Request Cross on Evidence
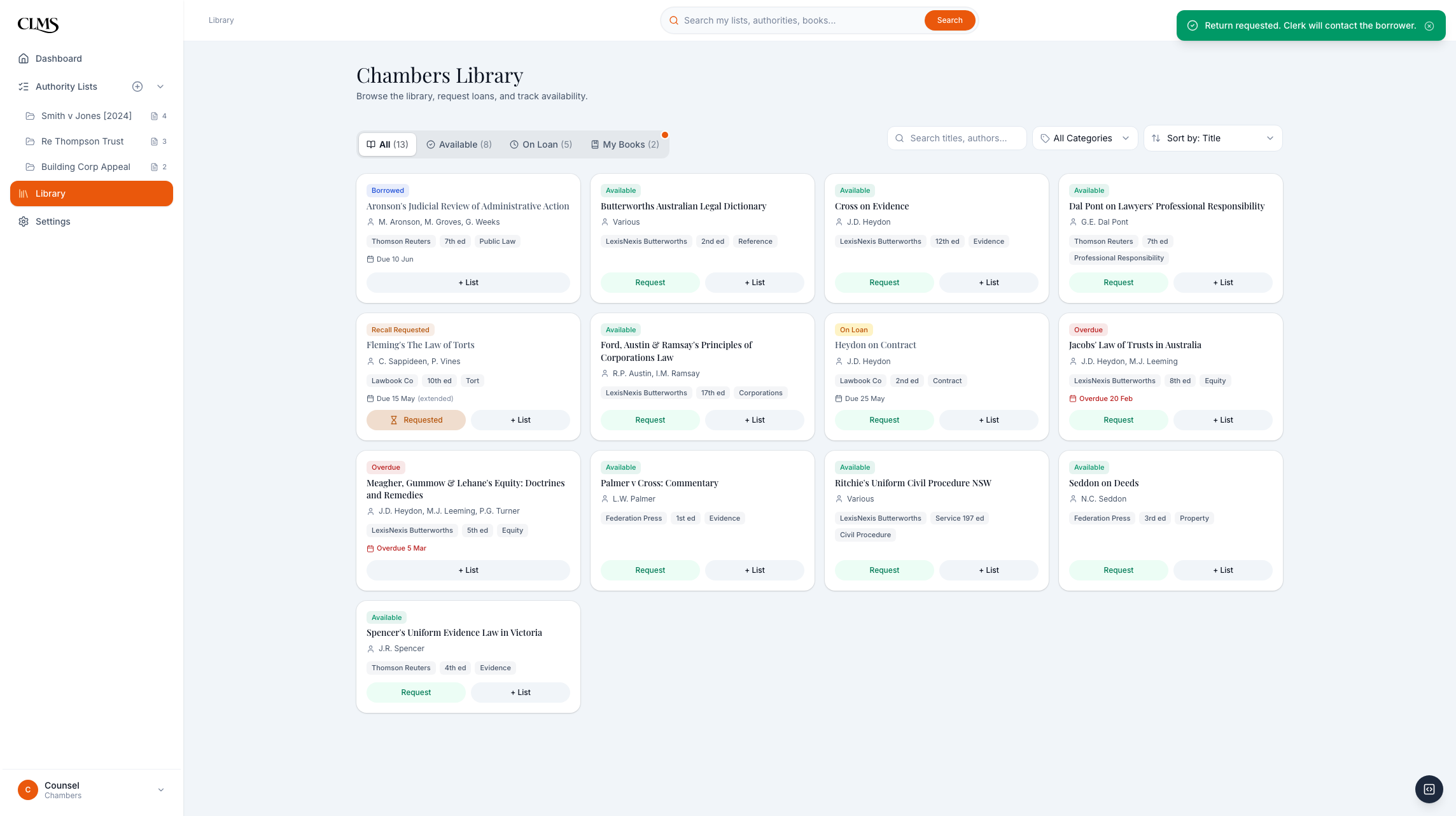 tap(885, 283)
